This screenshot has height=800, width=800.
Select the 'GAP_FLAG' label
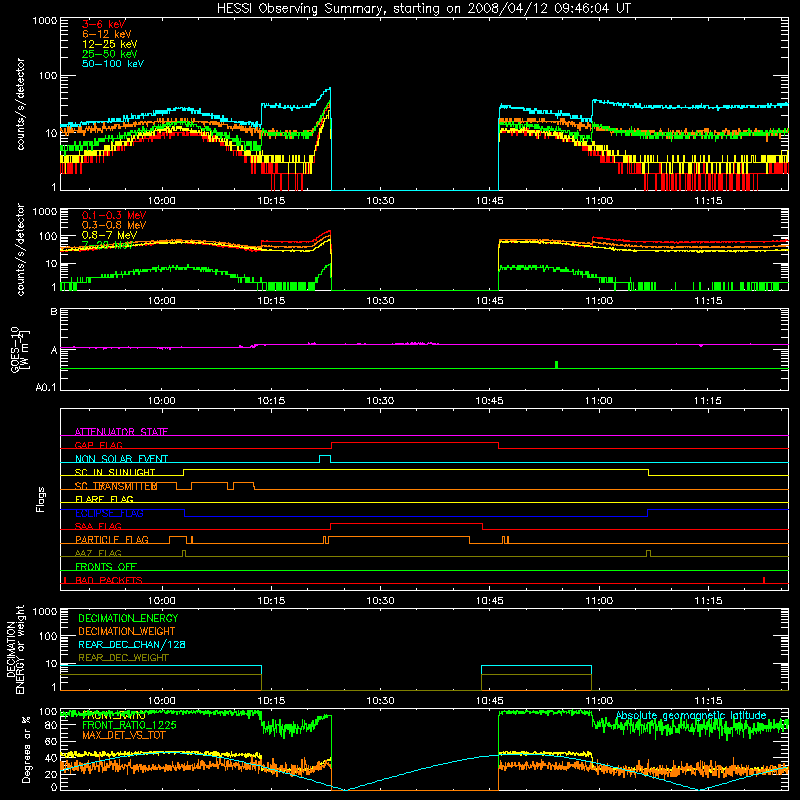click(98, 445)
